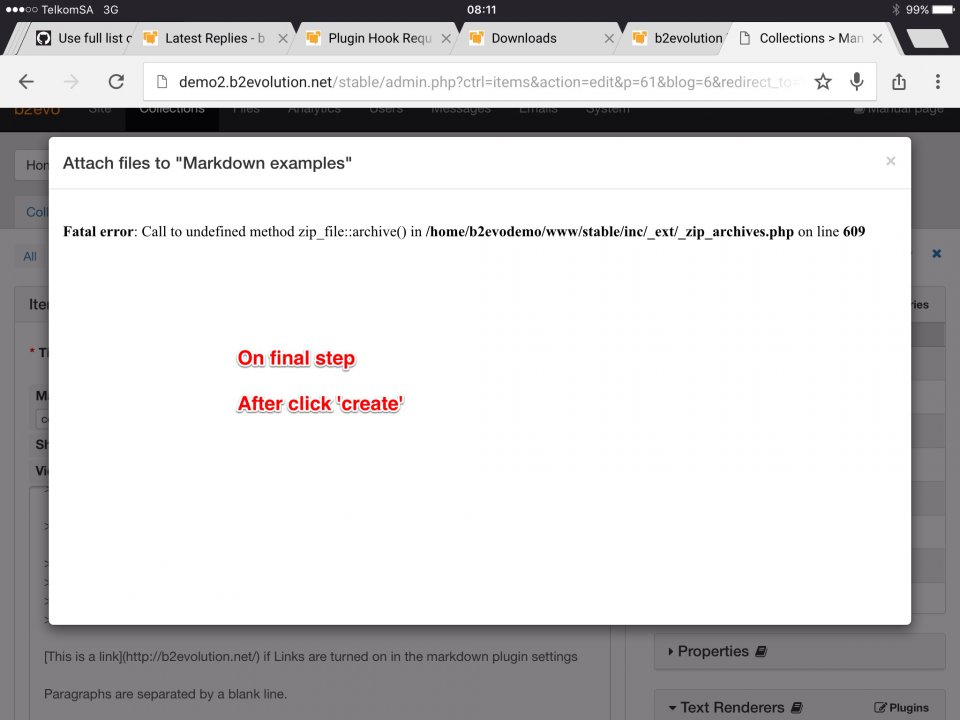
Task: Open the Plugins link in Text Renderers
Action: 901,708
